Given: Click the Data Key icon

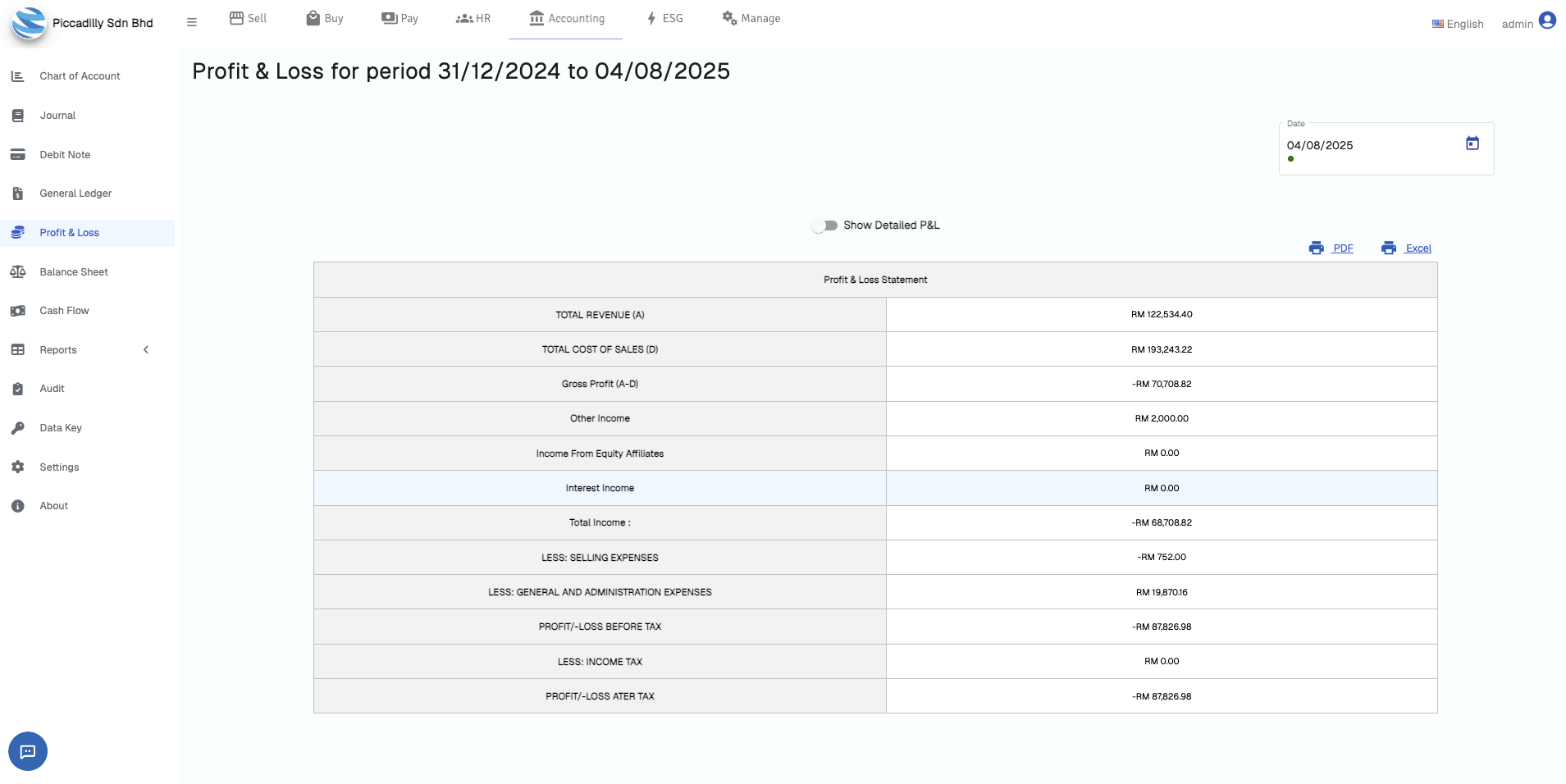Looking at the screenshot, I should tap(17, 428).
